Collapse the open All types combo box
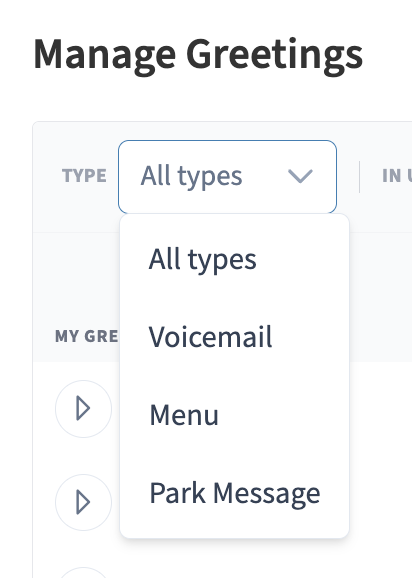This screenshot has height=578, width=412. [x=227, y=177]
